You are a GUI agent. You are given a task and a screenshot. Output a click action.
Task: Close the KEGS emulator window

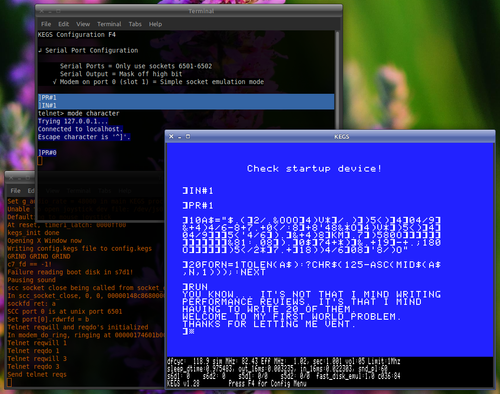point(171,136)
